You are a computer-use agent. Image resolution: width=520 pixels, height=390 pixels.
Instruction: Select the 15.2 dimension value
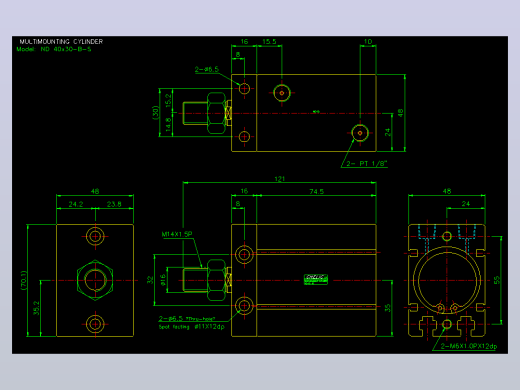pos(168,100)
